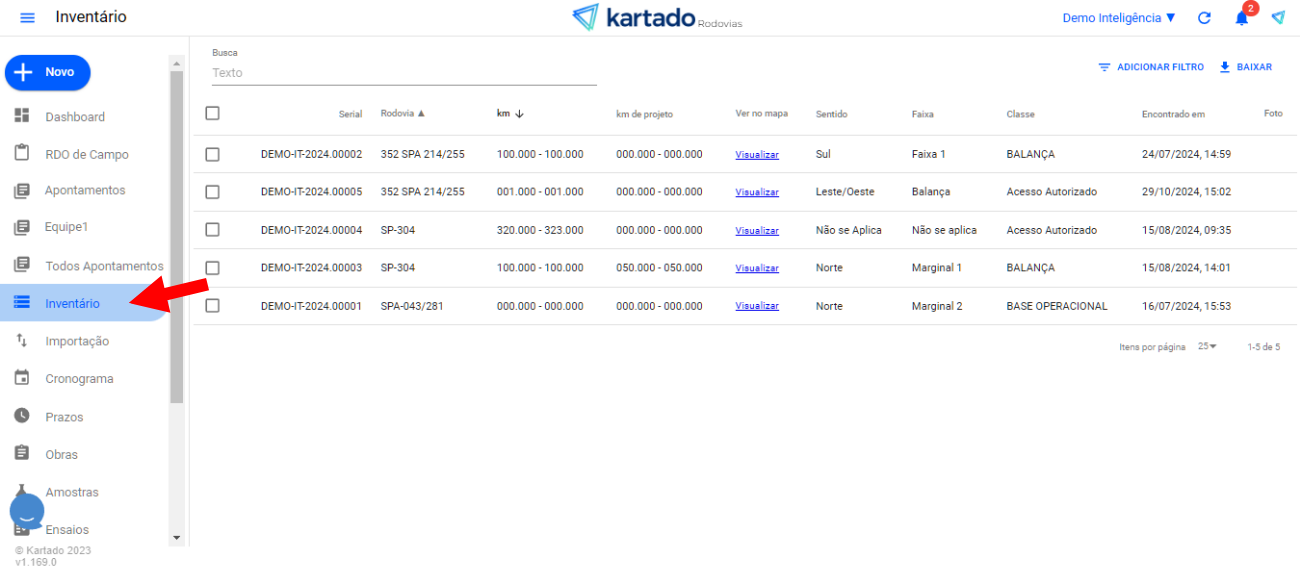Click the Cronograma calendar icon
The height and width of the screenshot is (584, 1301).
coord(22,378)
